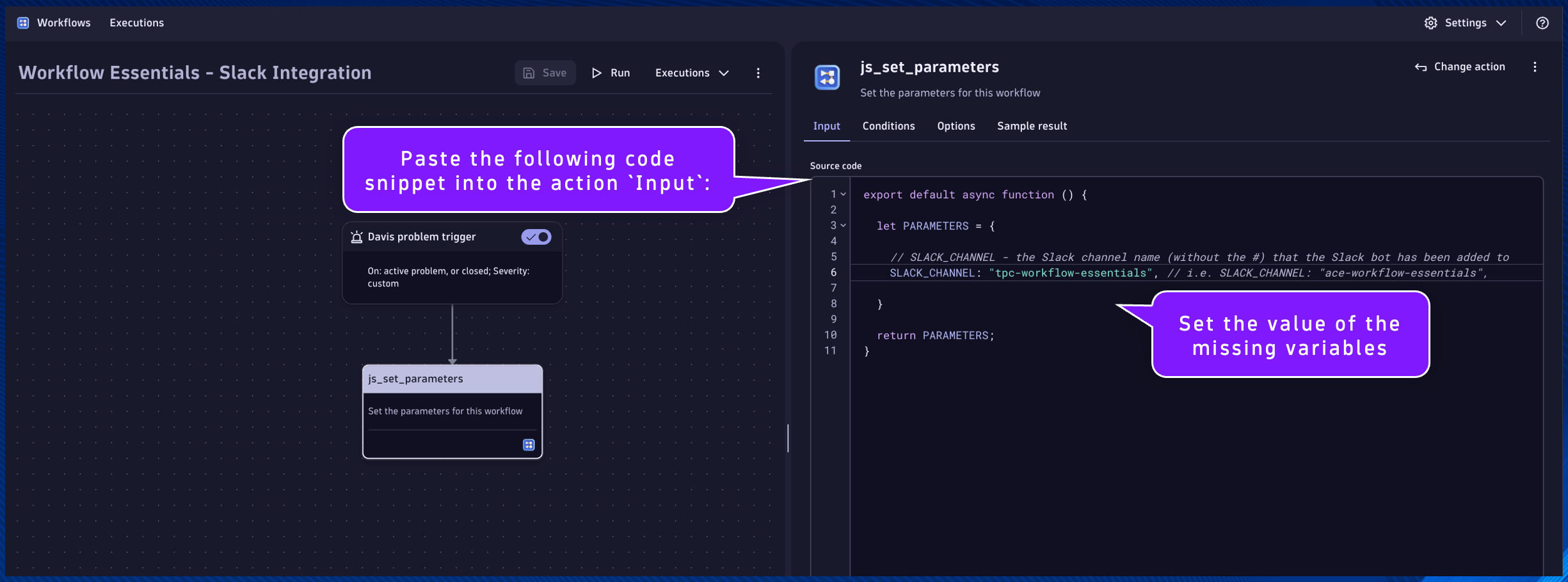Go to Workflows tab

[64, 23]
